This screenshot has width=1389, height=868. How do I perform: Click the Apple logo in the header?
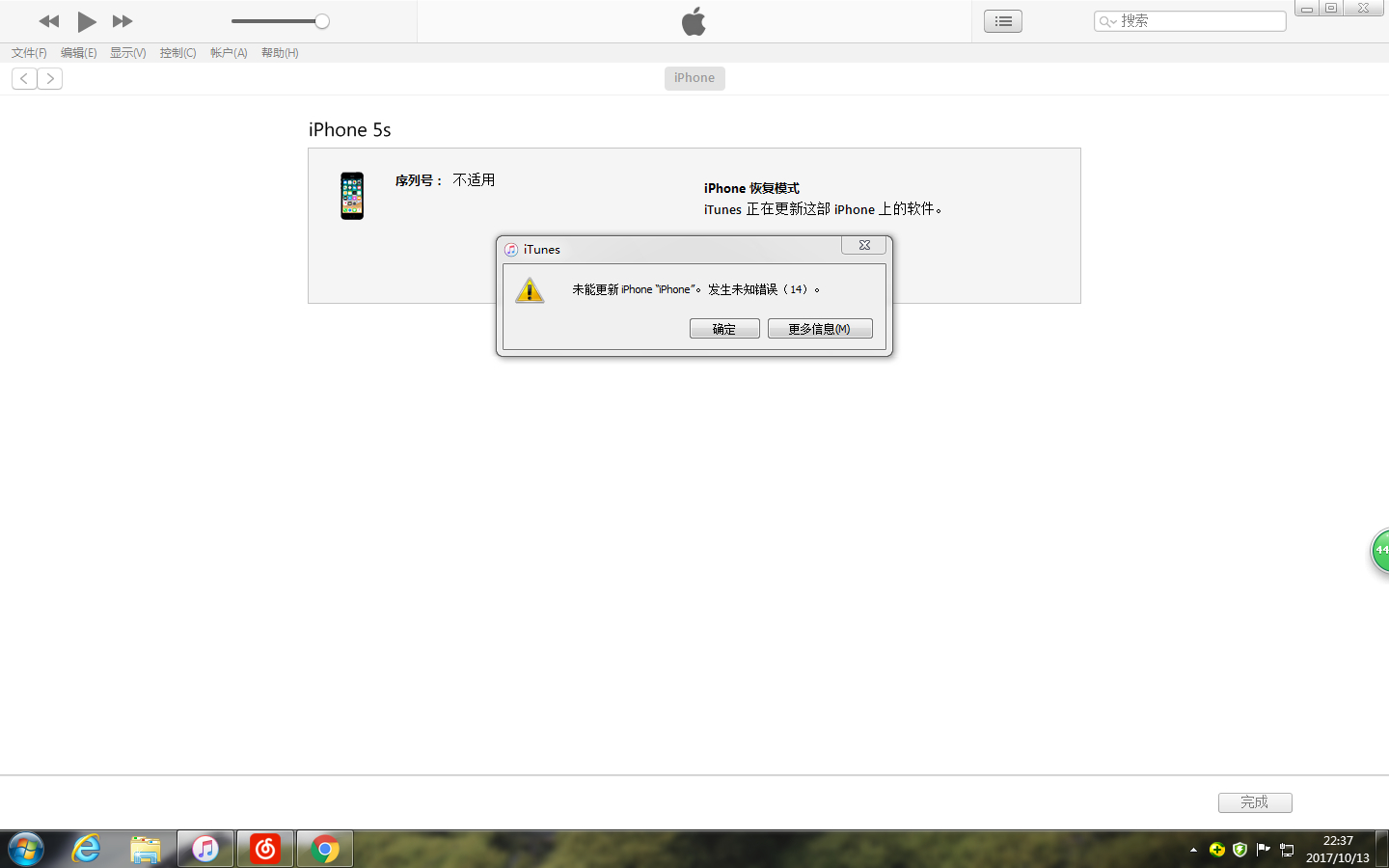(694, 21)
